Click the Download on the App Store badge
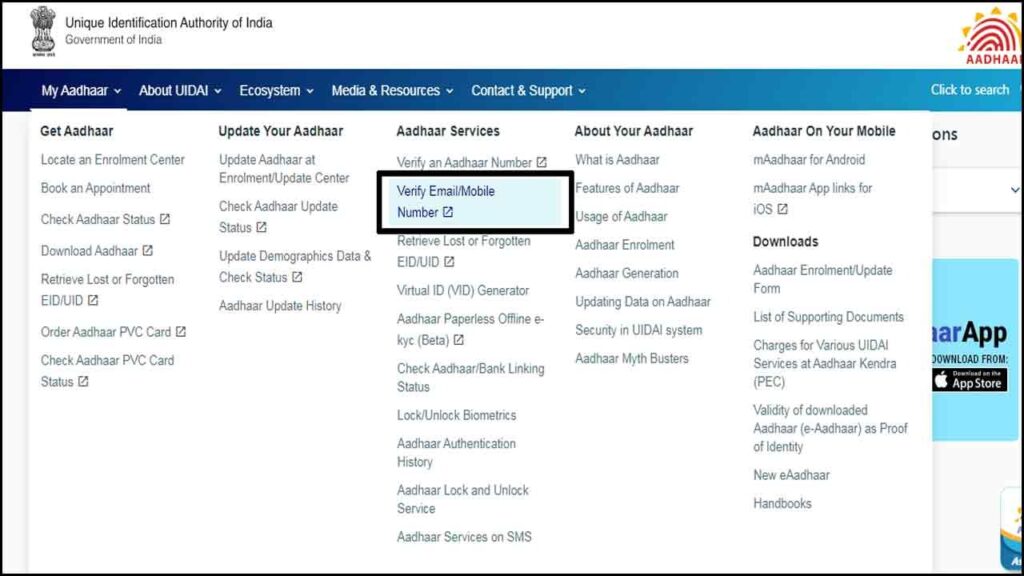Image resolution: width=1024 pixels, height=576 pixels. [x=968, y=380]
